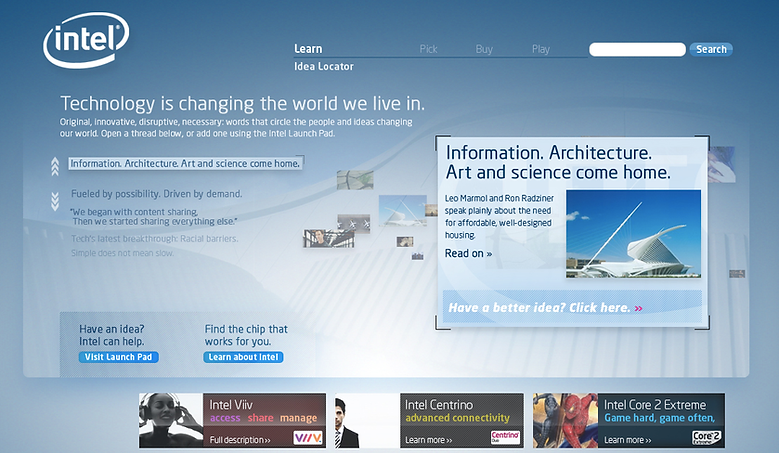
Task: Click the floating green aerial thumbnail
Action: 355,180
